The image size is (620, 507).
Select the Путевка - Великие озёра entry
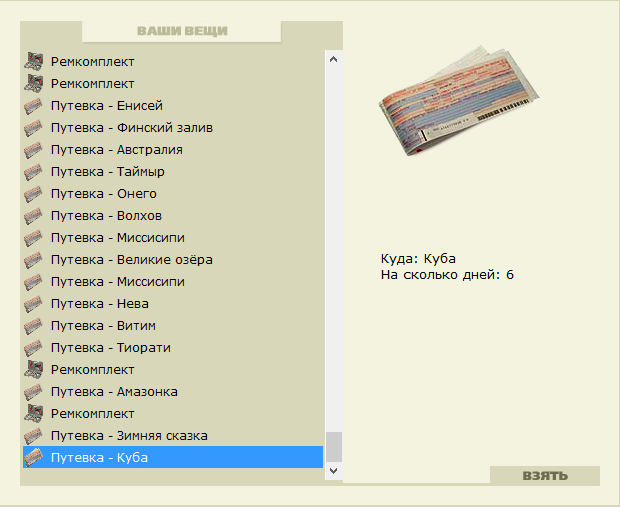[173, 259]
